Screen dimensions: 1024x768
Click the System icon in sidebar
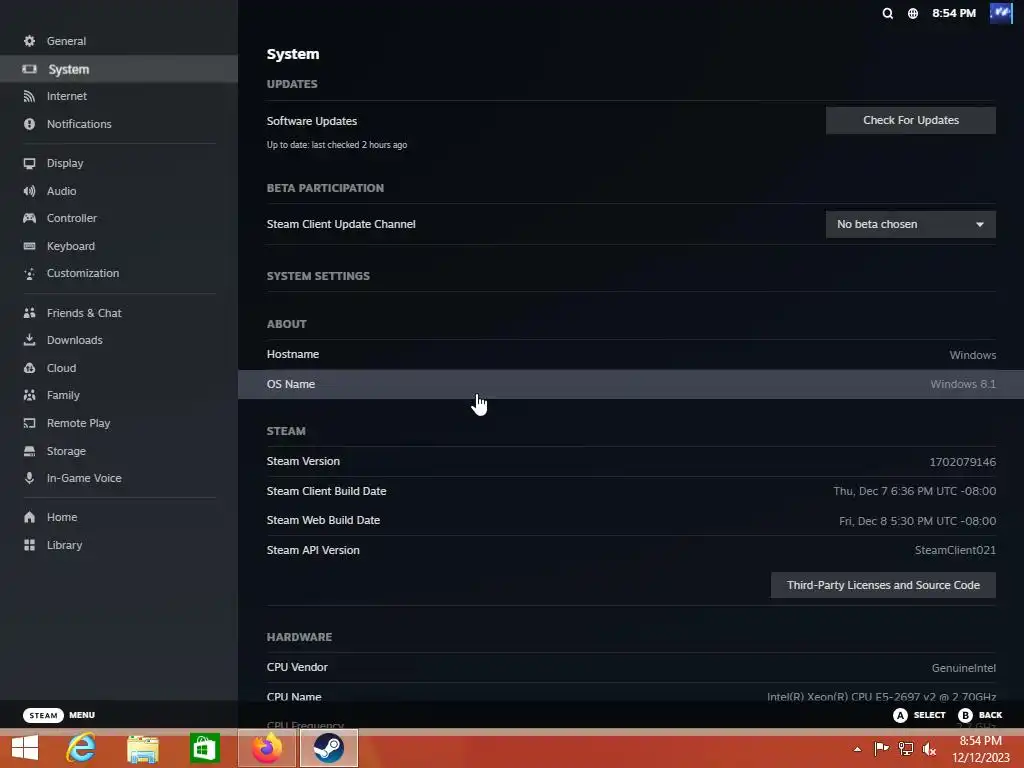coord(29,69)
